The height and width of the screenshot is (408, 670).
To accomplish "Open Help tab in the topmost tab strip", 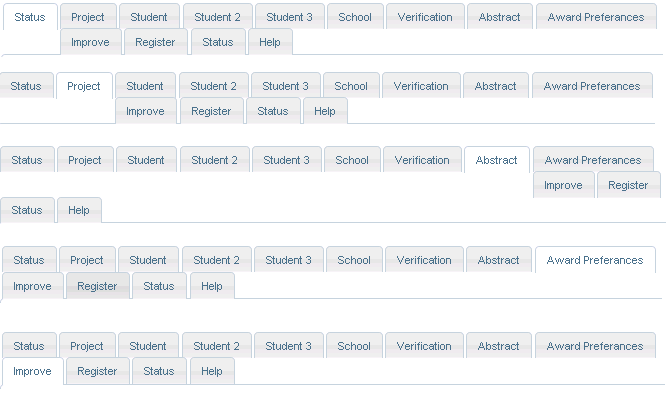I will coord(270,42).
